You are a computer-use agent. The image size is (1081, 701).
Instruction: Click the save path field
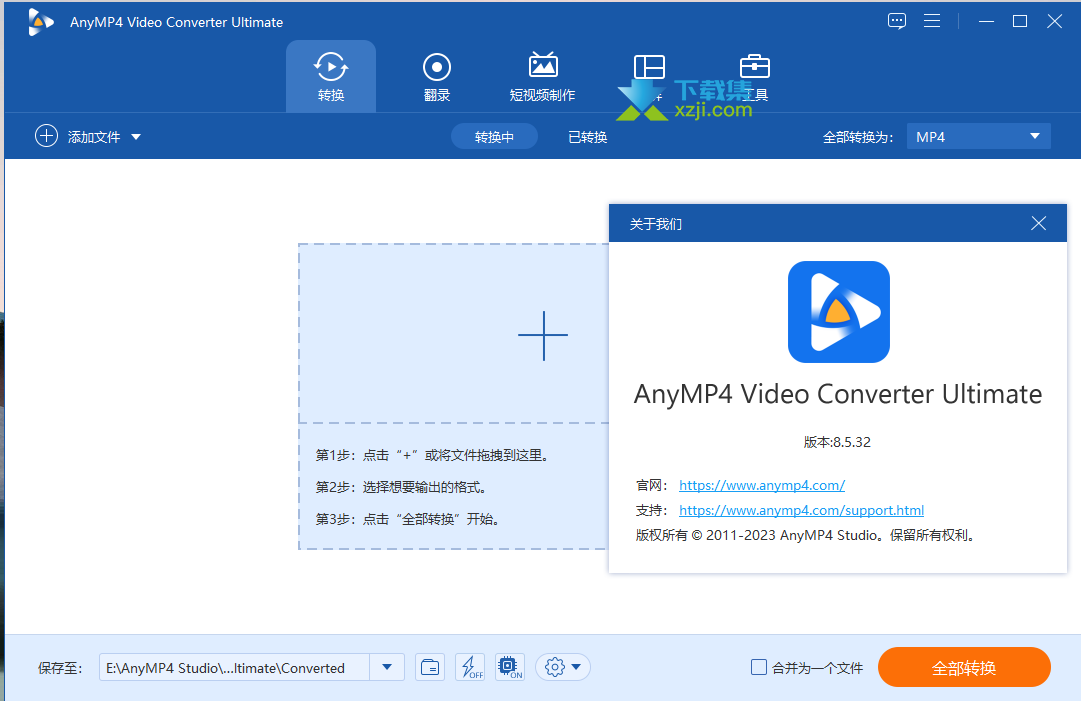(234, 667)
